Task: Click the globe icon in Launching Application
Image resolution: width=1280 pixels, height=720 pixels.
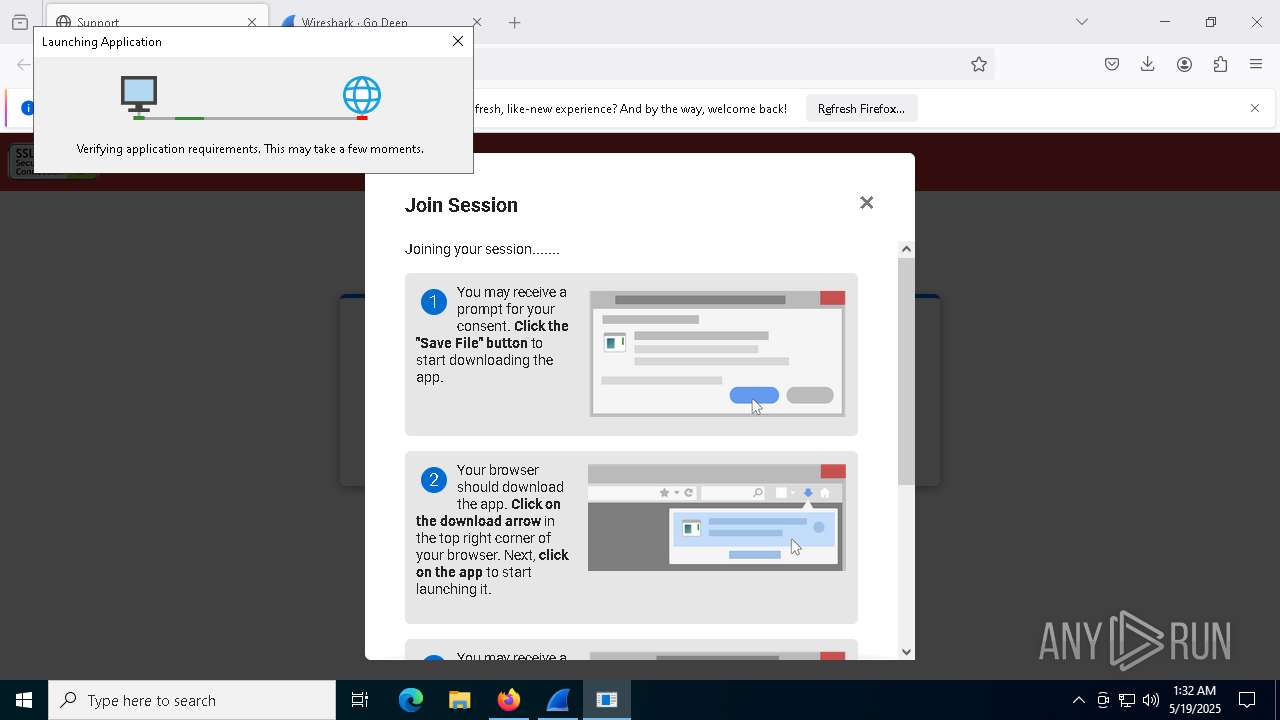Action: pos(362,96)
